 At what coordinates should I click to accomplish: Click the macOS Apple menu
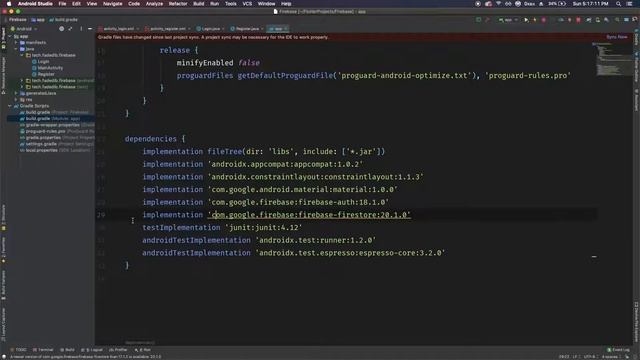(9, 4)
